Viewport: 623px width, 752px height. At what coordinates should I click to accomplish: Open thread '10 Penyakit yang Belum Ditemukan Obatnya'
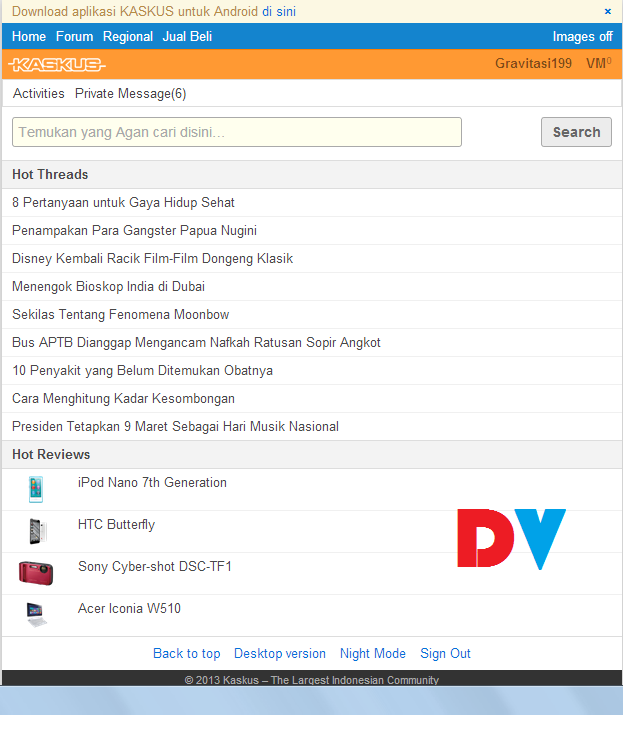142,371
